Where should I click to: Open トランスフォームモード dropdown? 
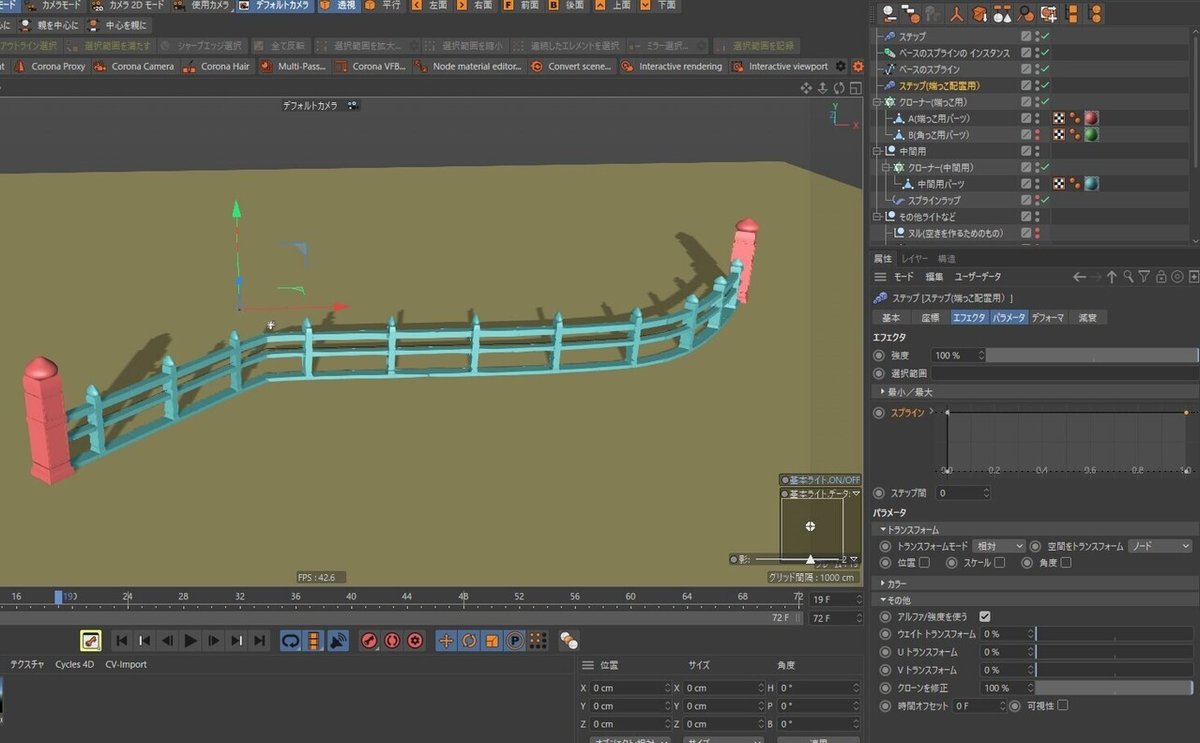click(999, 546)
